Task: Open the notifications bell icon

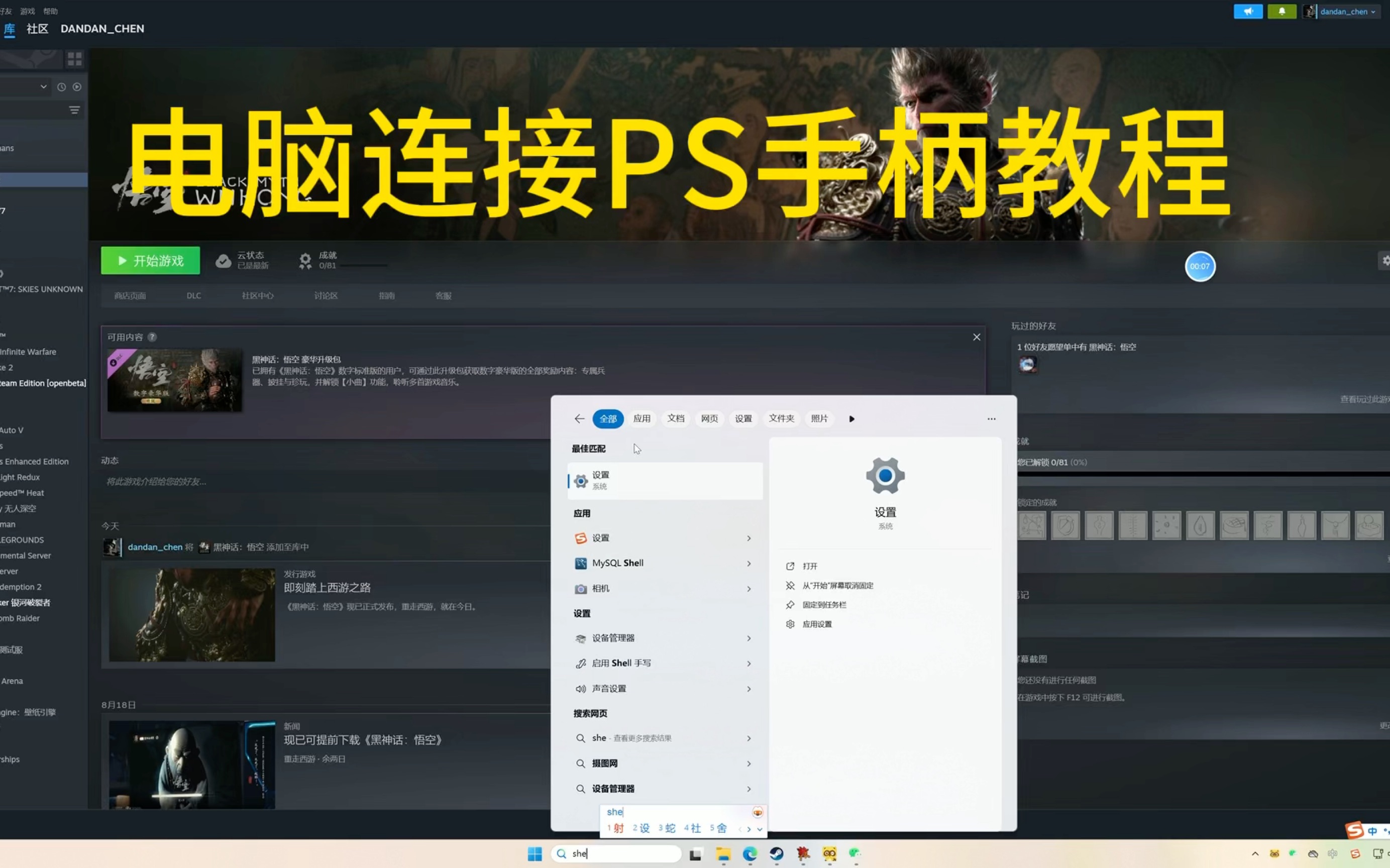Action: pos(1281,11)
